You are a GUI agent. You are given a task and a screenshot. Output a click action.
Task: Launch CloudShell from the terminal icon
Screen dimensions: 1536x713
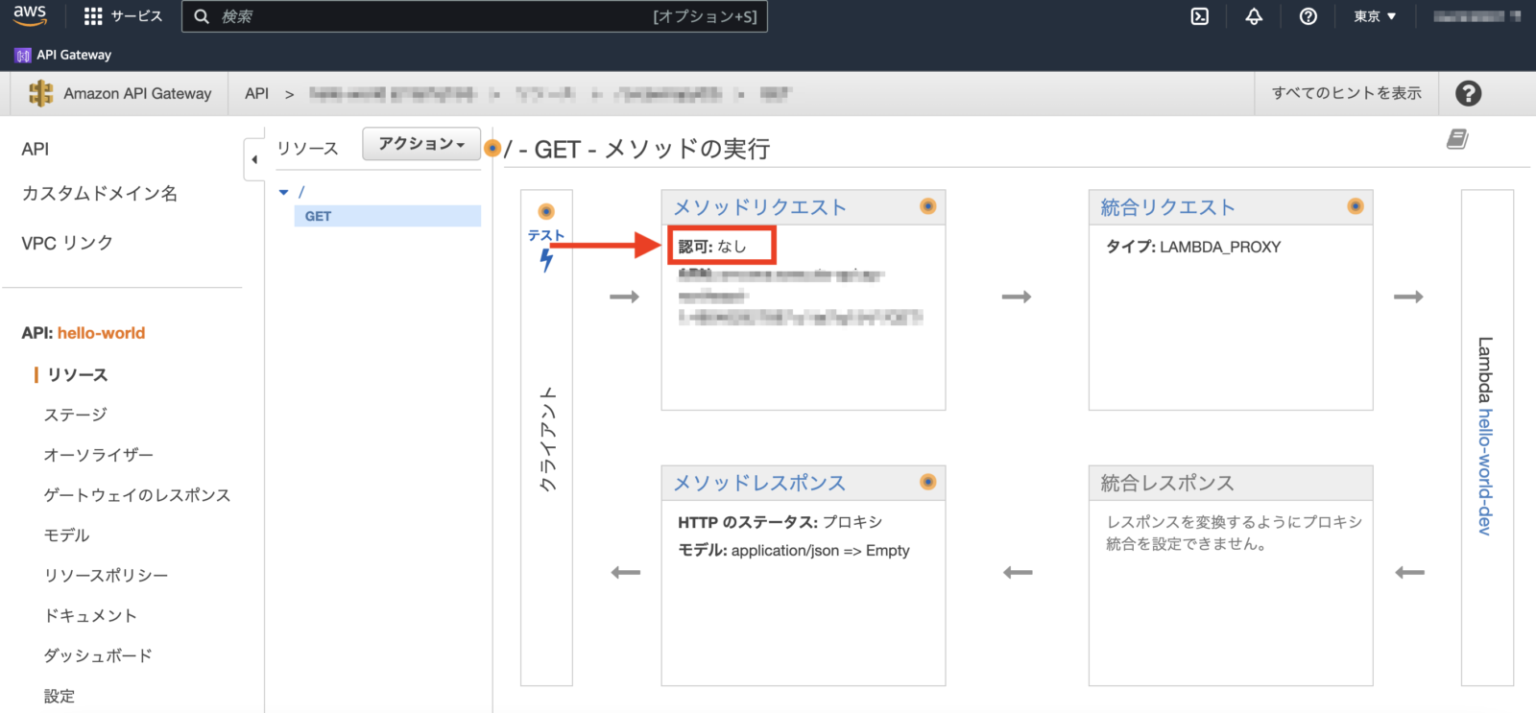(x=1199, y=16)
